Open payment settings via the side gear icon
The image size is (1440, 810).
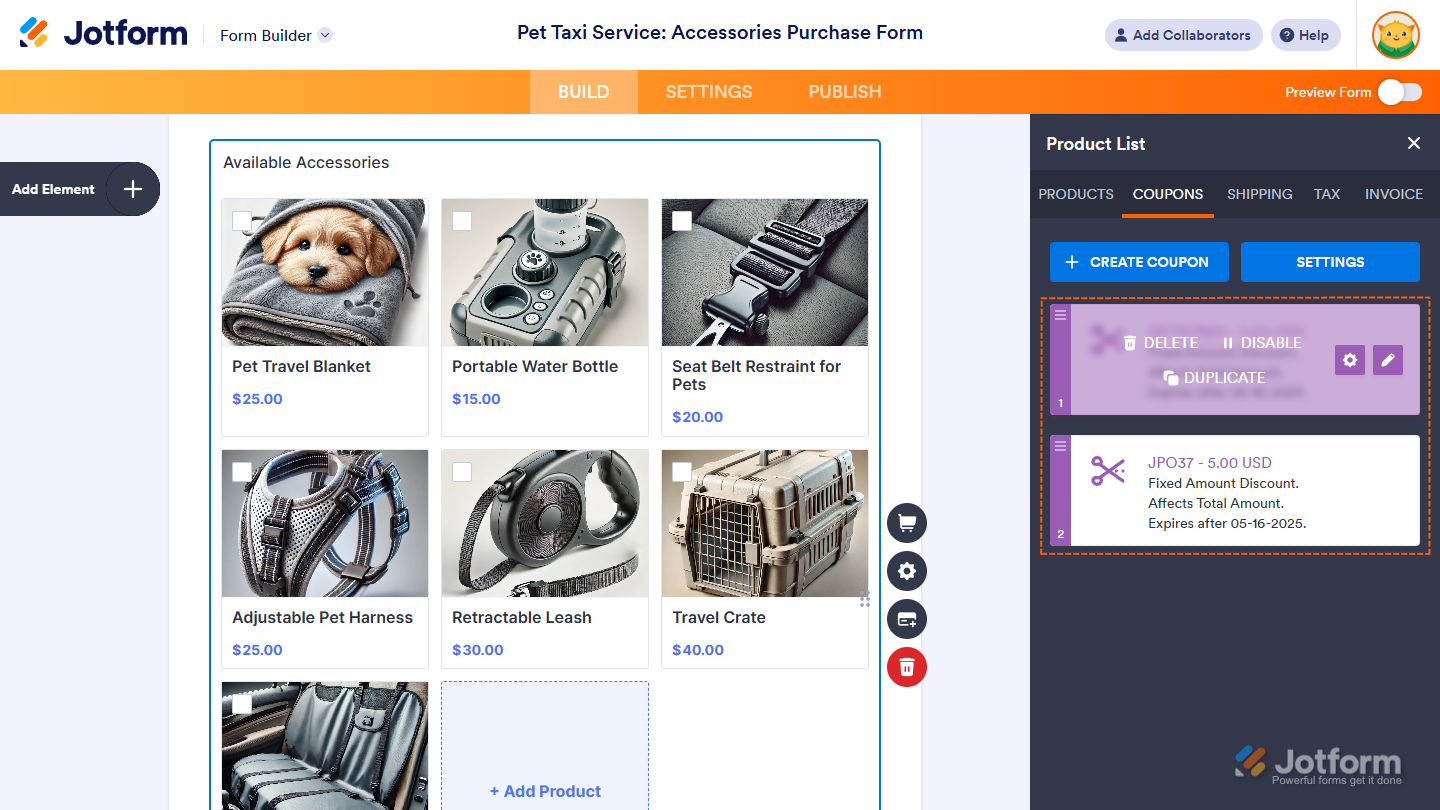click(907, 571)
